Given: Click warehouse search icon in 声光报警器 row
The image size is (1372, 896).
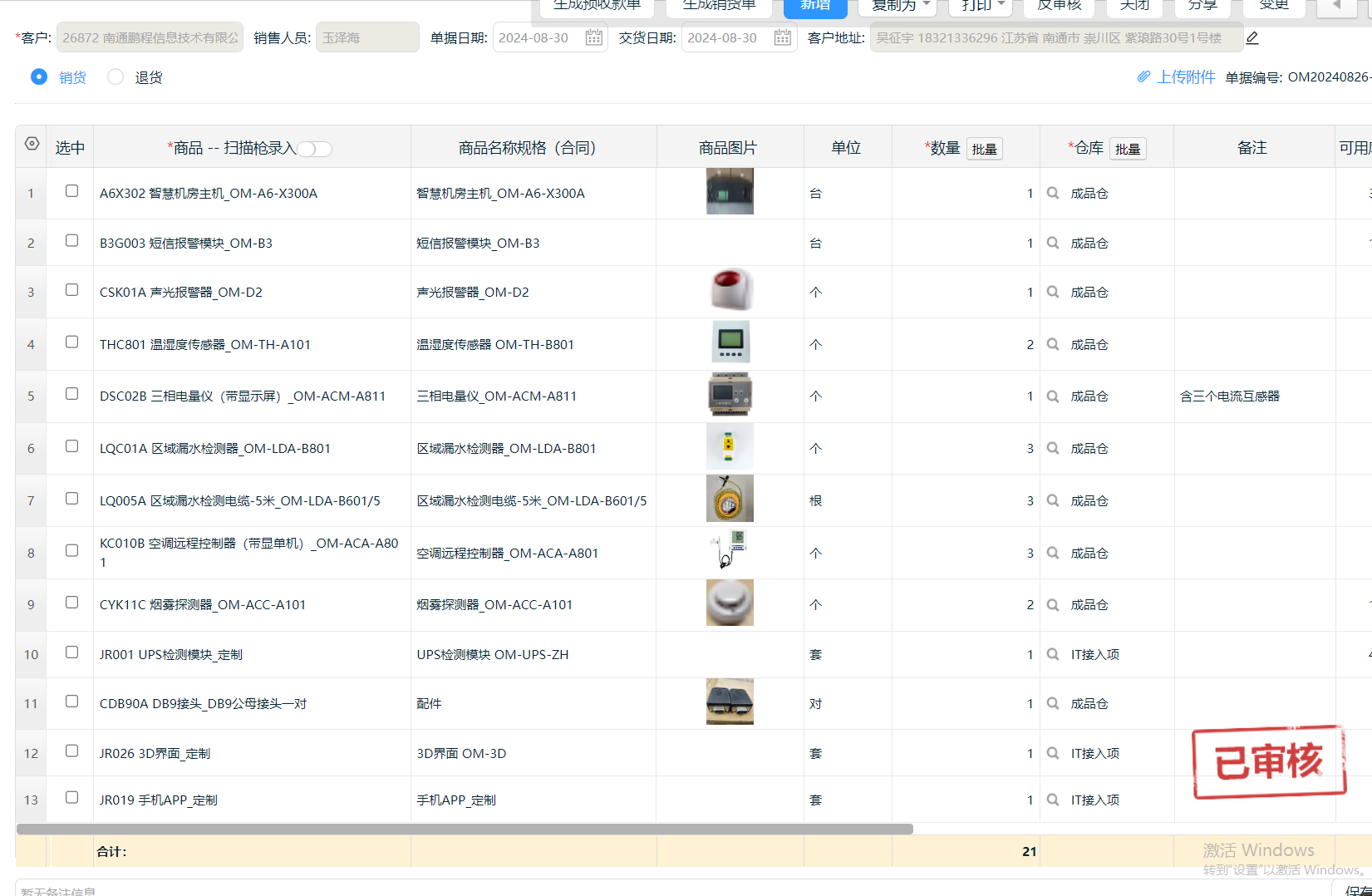Looking at the screenshot, I should tap(1053, 292).
